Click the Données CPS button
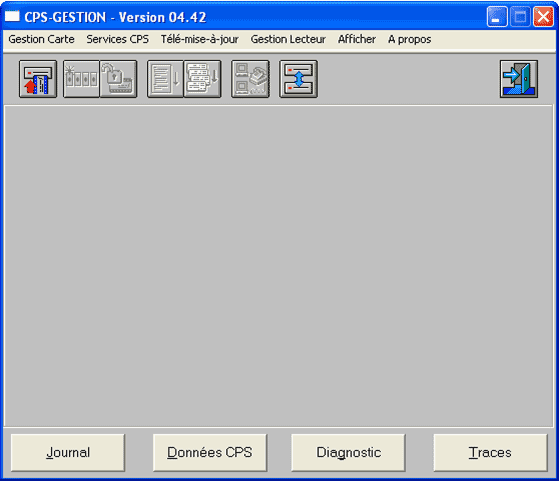The height and width of the screenshot is (481, 559). [210, 452]
